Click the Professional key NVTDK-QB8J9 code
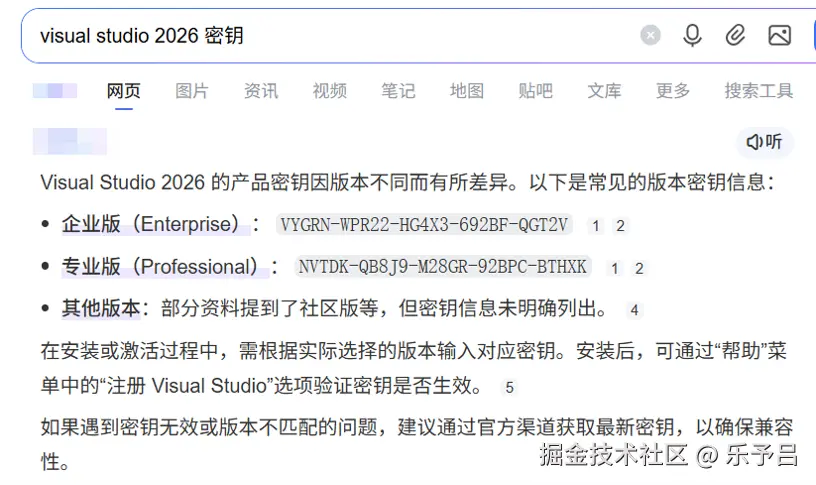The image size is (816, 485). (x=443, y=266)
